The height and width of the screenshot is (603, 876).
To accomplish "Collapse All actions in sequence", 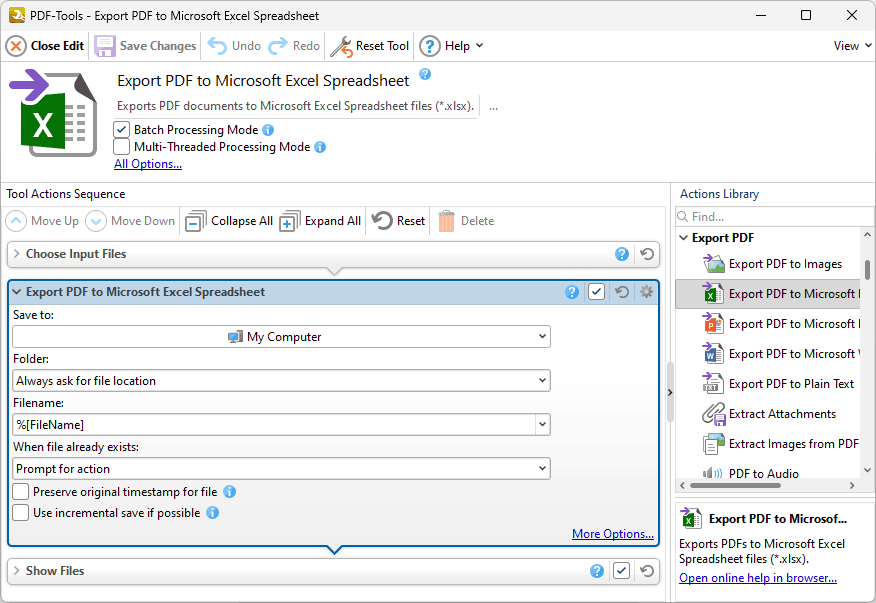I will tap(229, 221).
